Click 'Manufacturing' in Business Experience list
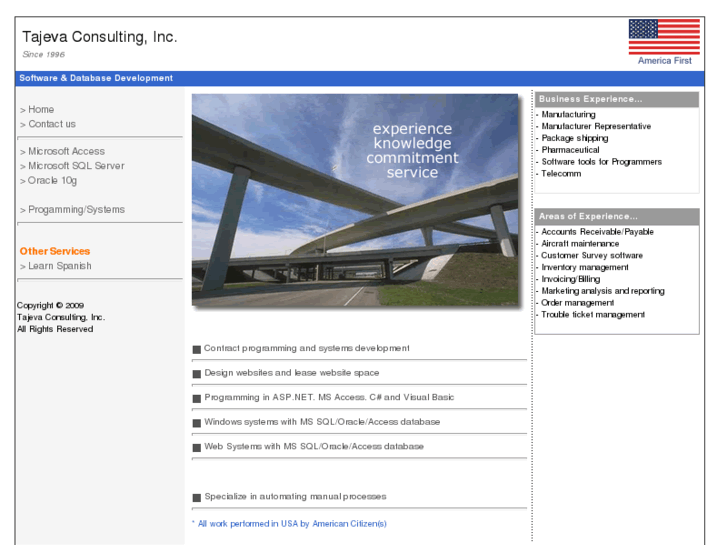Image resolution: width=727 pixels, height=545 pixels. 568,115
